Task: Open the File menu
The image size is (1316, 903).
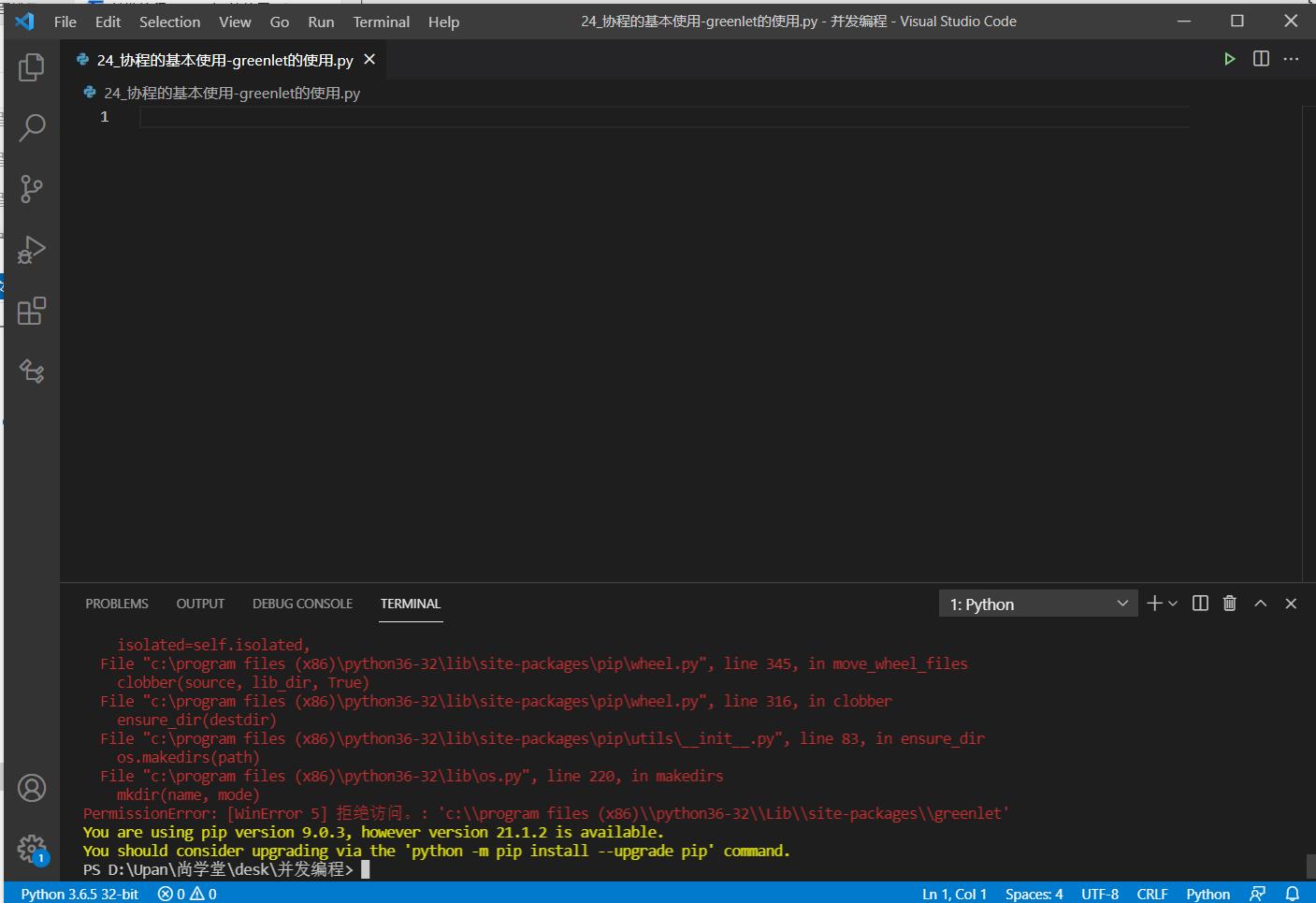Action: (65, 22)
